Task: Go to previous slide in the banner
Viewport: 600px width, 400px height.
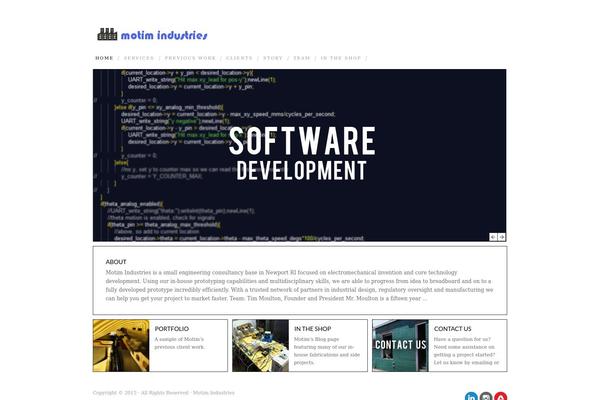Action: coord(493,237)
